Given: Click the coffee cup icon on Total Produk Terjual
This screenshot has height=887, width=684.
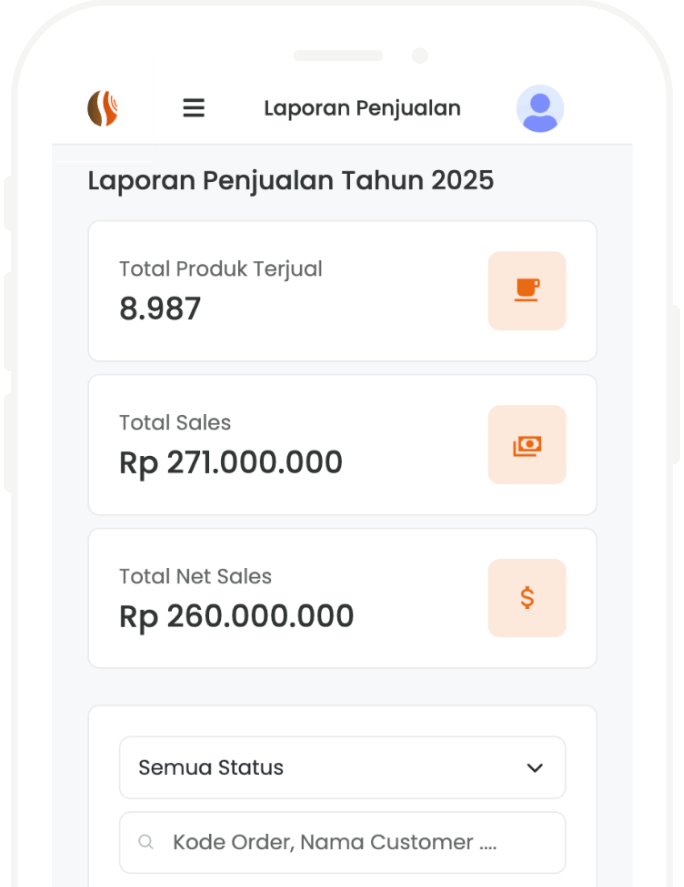Looking at the screenshot, I should pos(527,291).
